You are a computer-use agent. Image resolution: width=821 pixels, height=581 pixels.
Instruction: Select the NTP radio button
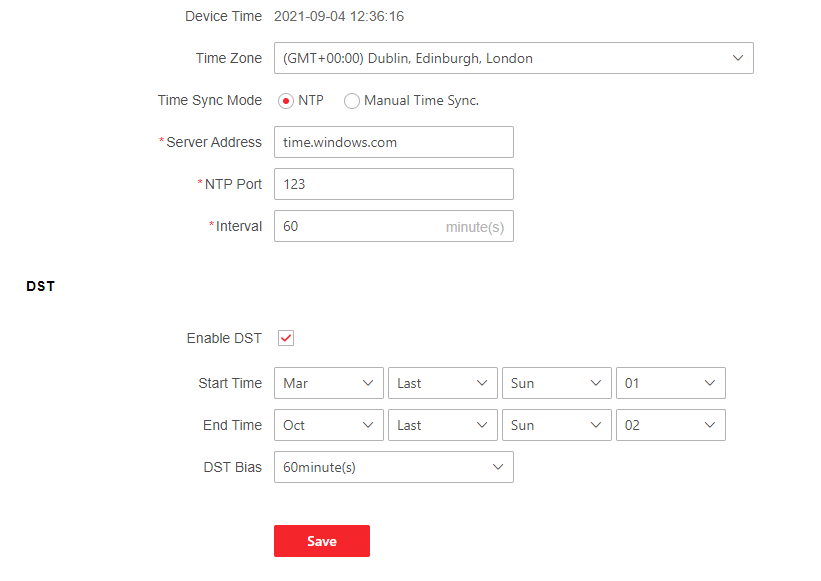click(286, 101)
